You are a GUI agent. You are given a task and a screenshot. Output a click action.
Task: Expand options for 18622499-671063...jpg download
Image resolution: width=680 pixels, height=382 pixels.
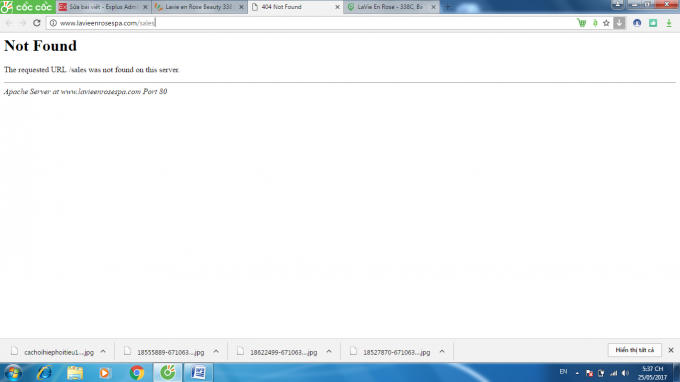pos(329,352)
